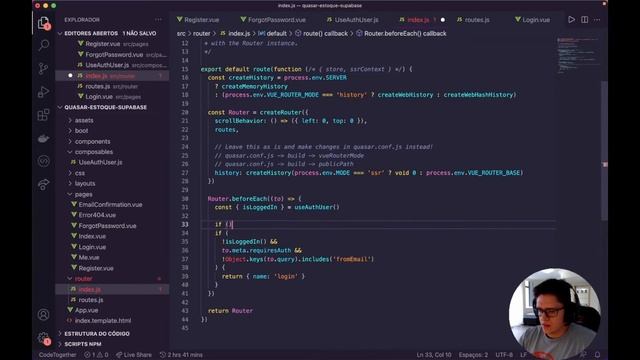This screenshot has width=640, height=360.
Task: Open the Run and Debug view
Action: 43,92
